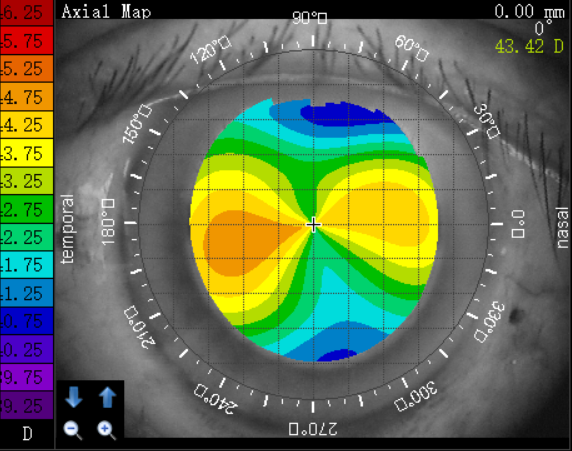Click the D unit label under the scale
This screenshot has width=572, height=451.
[27, 434]
